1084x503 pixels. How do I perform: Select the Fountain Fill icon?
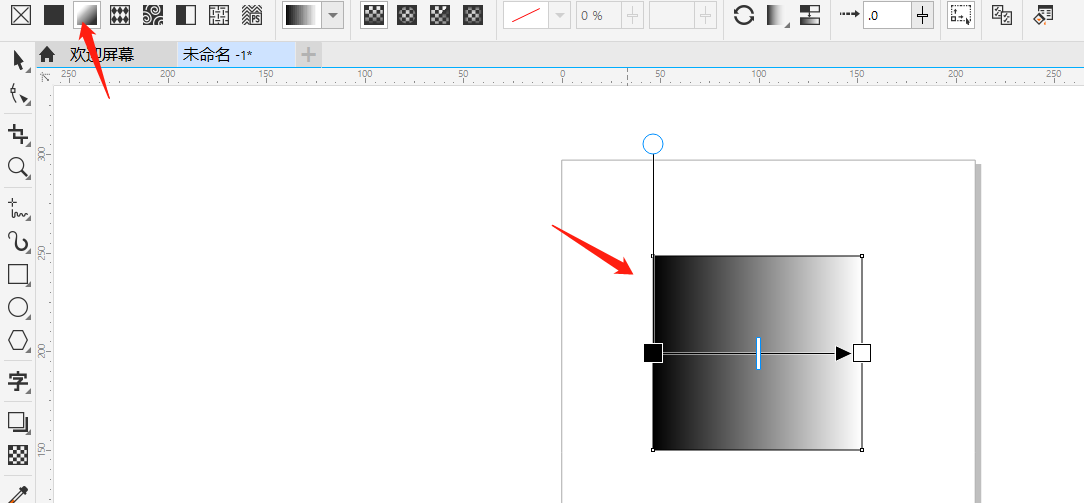[87, 15]
